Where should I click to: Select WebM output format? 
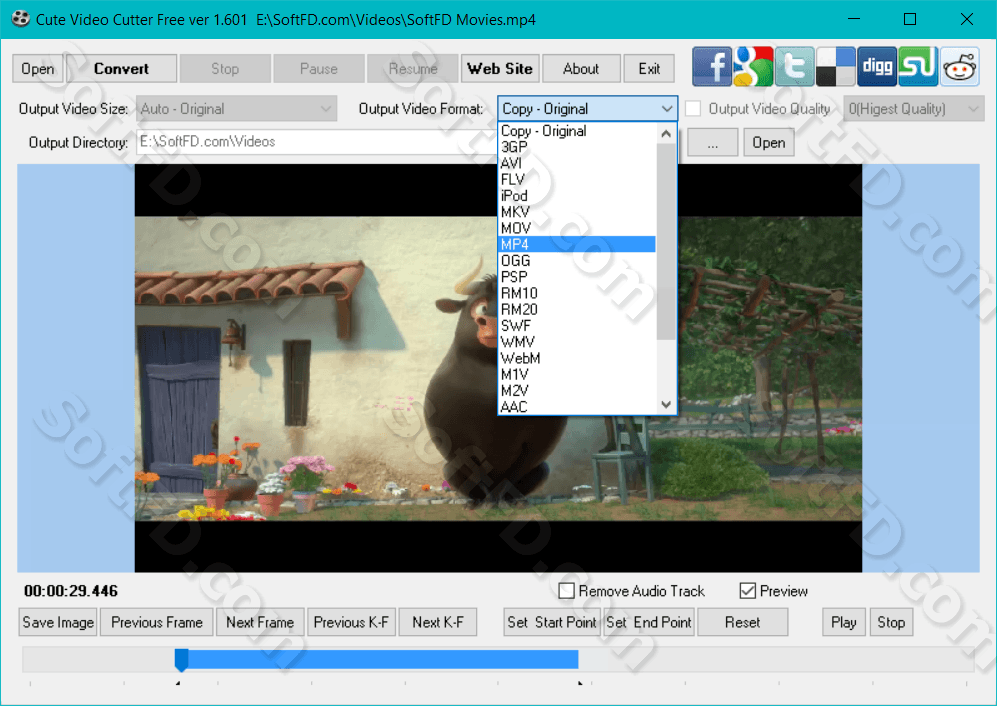(x=577, y=358)
